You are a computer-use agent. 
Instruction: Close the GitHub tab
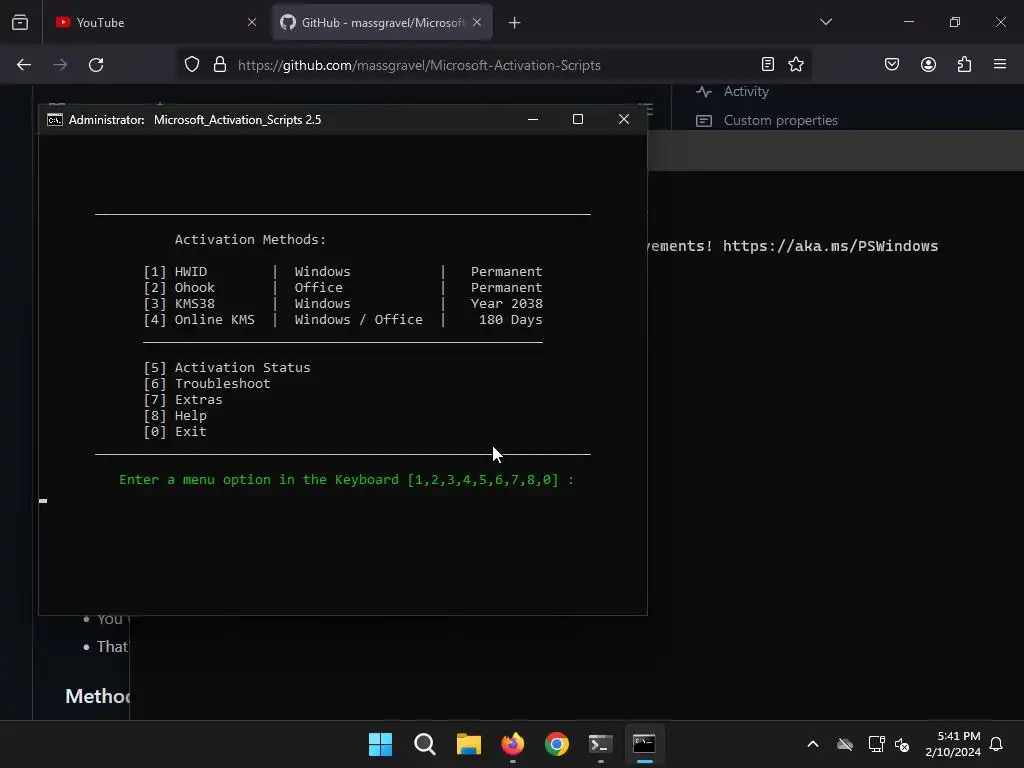point(477,22)
